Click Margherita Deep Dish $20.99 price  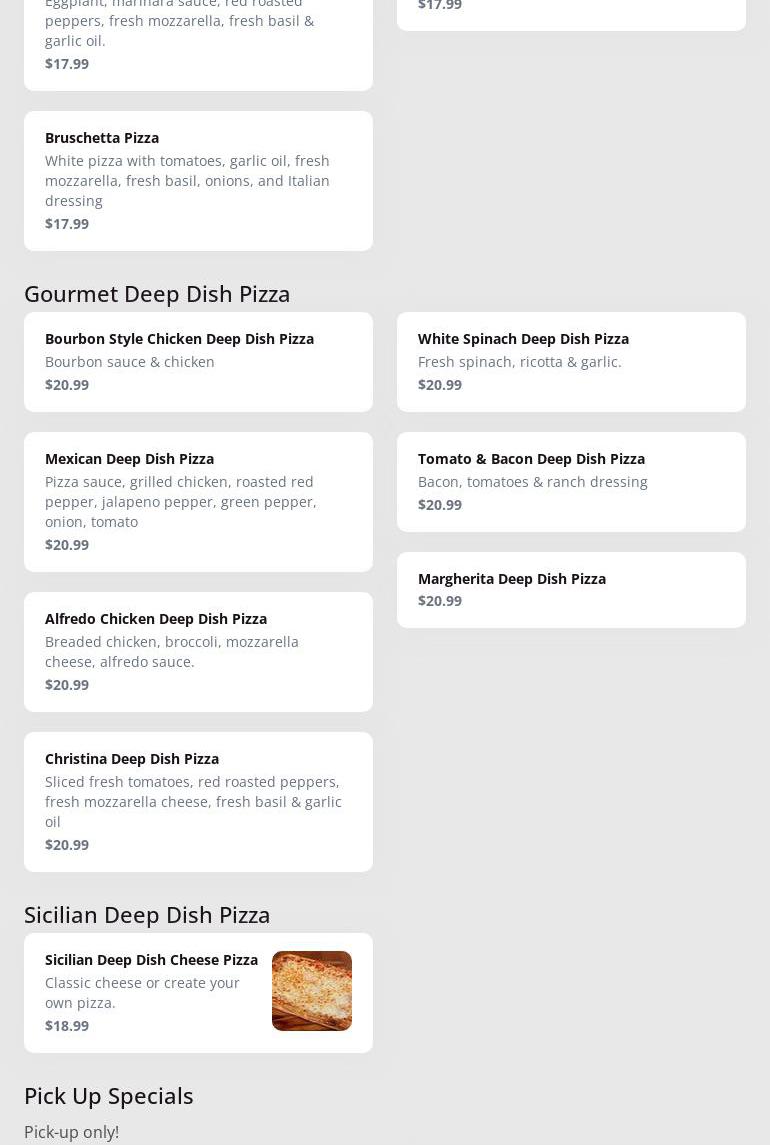coord(440,600)
